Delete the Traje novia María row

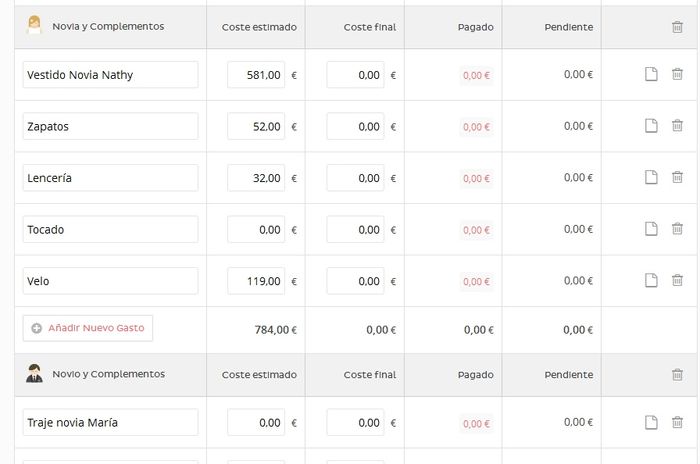click(677, 422)
